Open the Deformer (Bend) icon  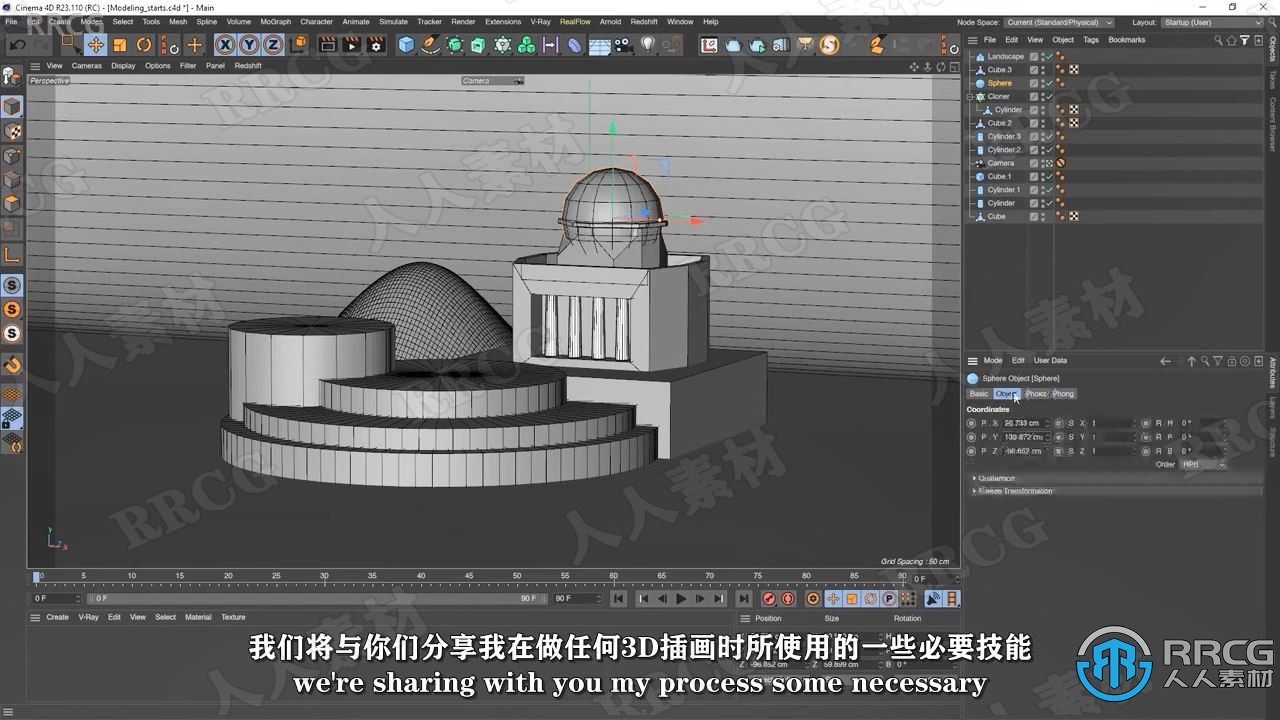tap(574, 45)
